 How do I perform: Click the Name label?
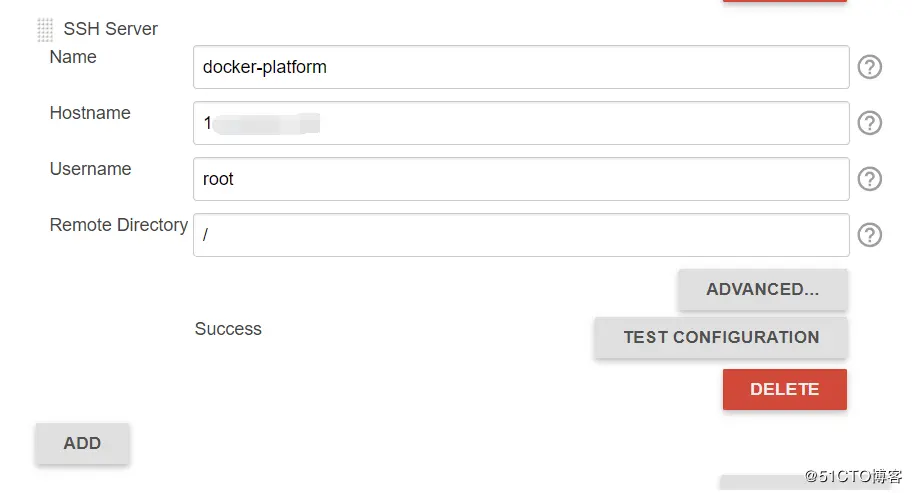click(x=73, y=57)
